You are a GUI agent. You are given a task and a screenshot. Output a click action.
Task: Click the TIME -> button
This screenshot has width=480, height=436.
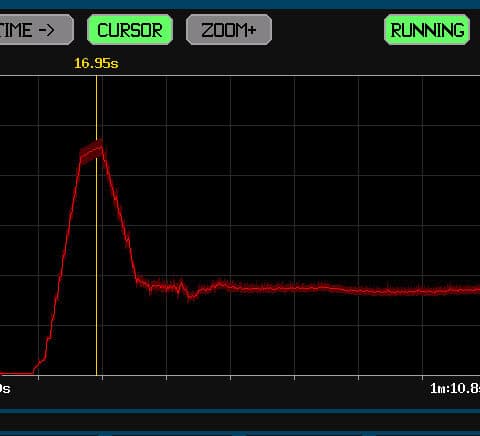pyautogui.click(x=36, y=30)
